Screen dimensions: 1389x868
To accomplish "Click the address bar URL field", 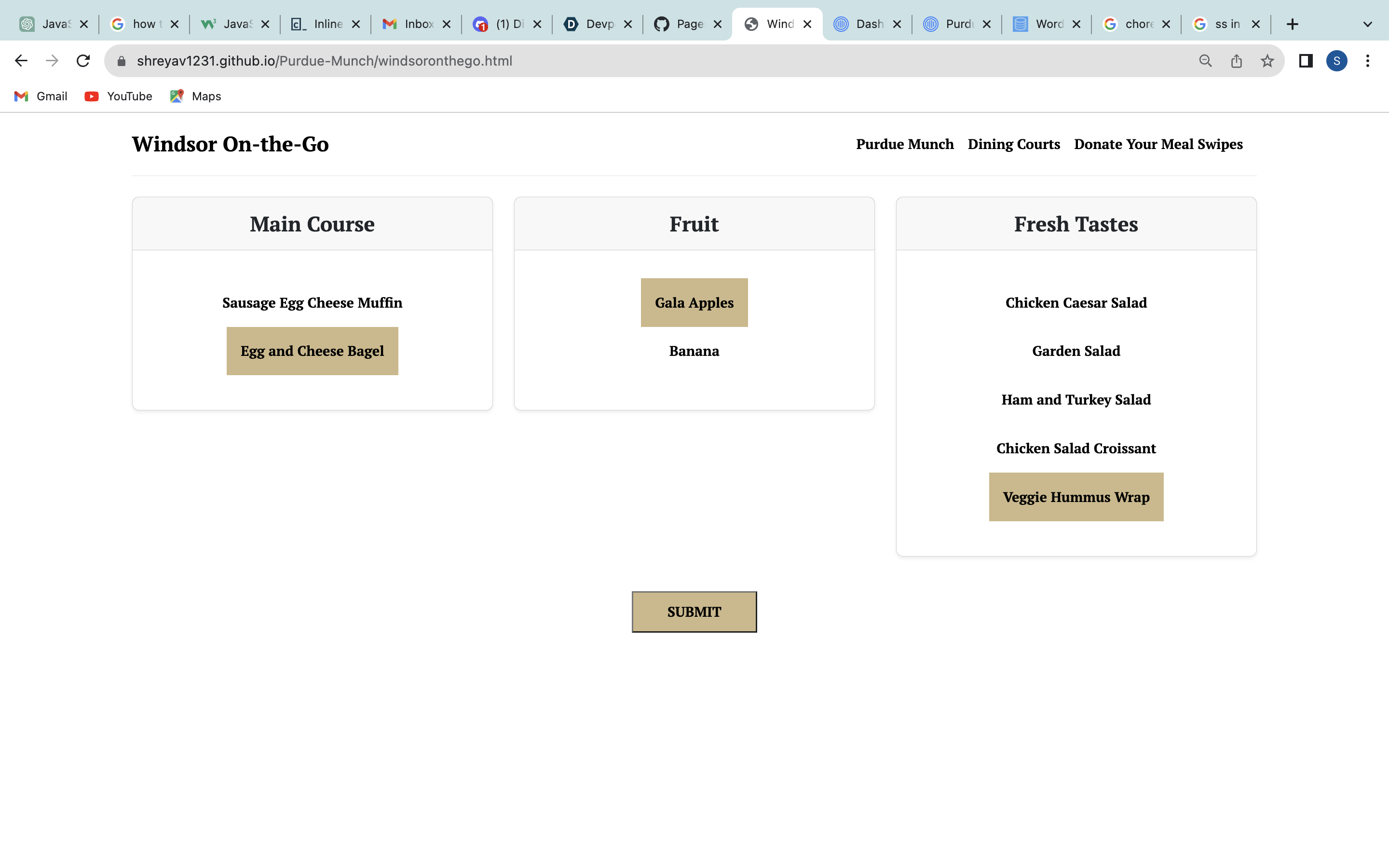I will (631, 61).
